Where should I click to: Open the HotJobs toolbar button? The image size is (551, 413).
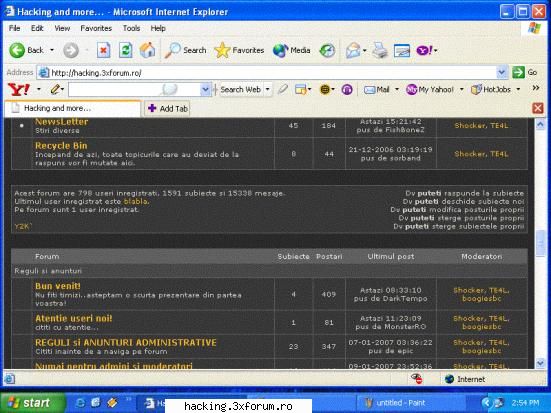[x=491, y=90]
